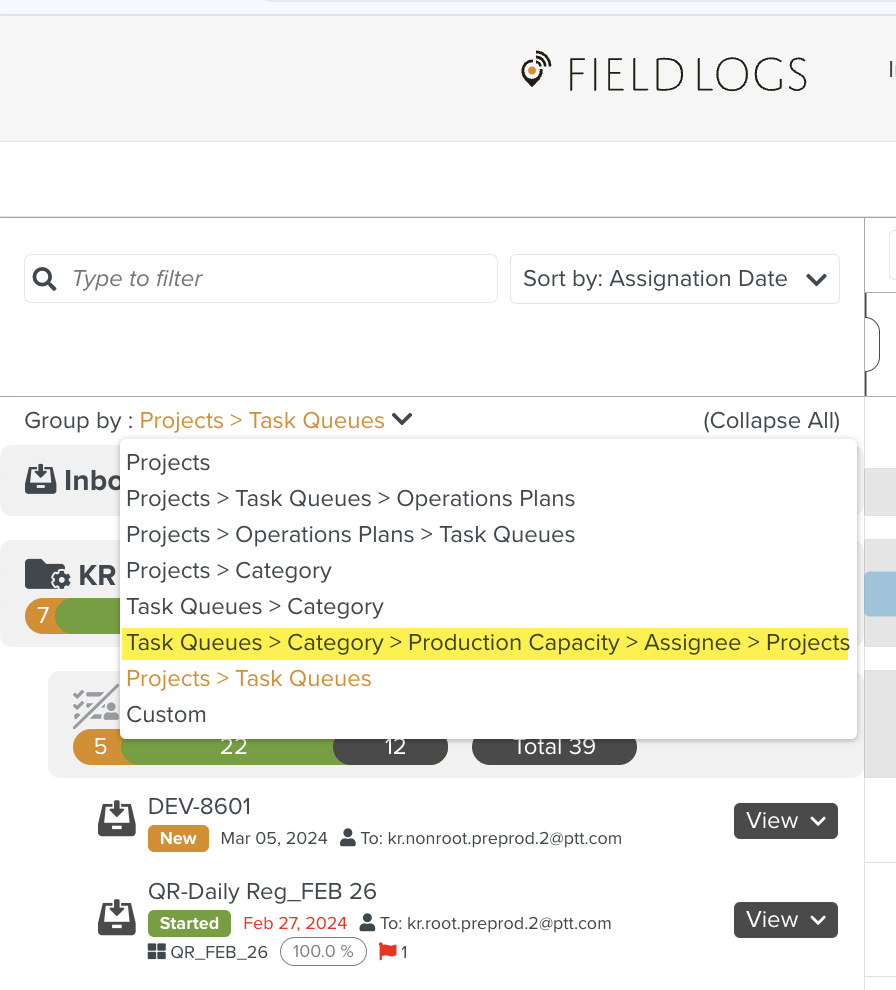The image size is (896, 990).
Task: Open View dropdown for QR-Daily Reg_FEB 26
Action: tap(785, 920)
